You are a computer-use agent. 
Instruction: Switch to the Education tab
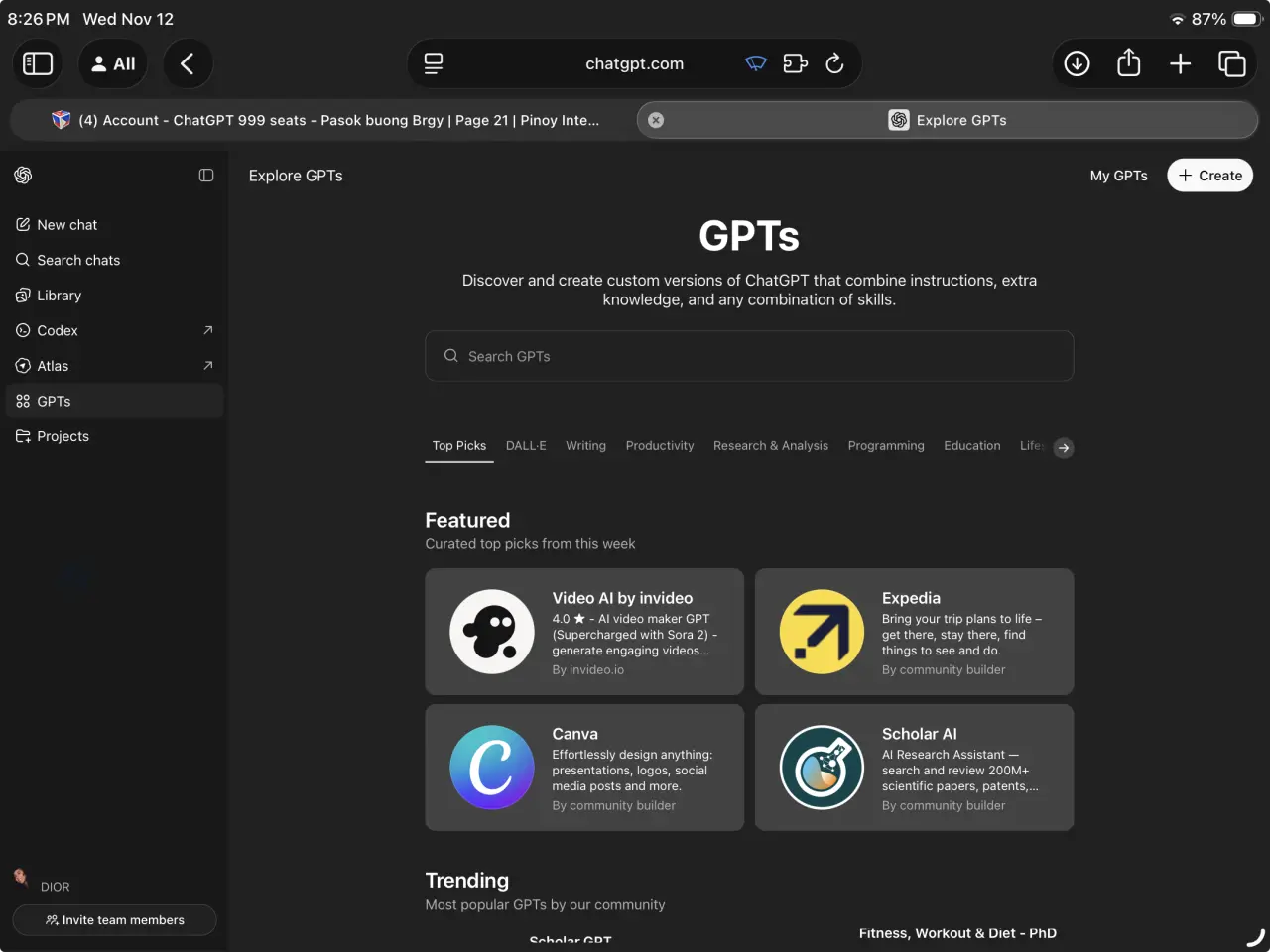click(972, 446)
